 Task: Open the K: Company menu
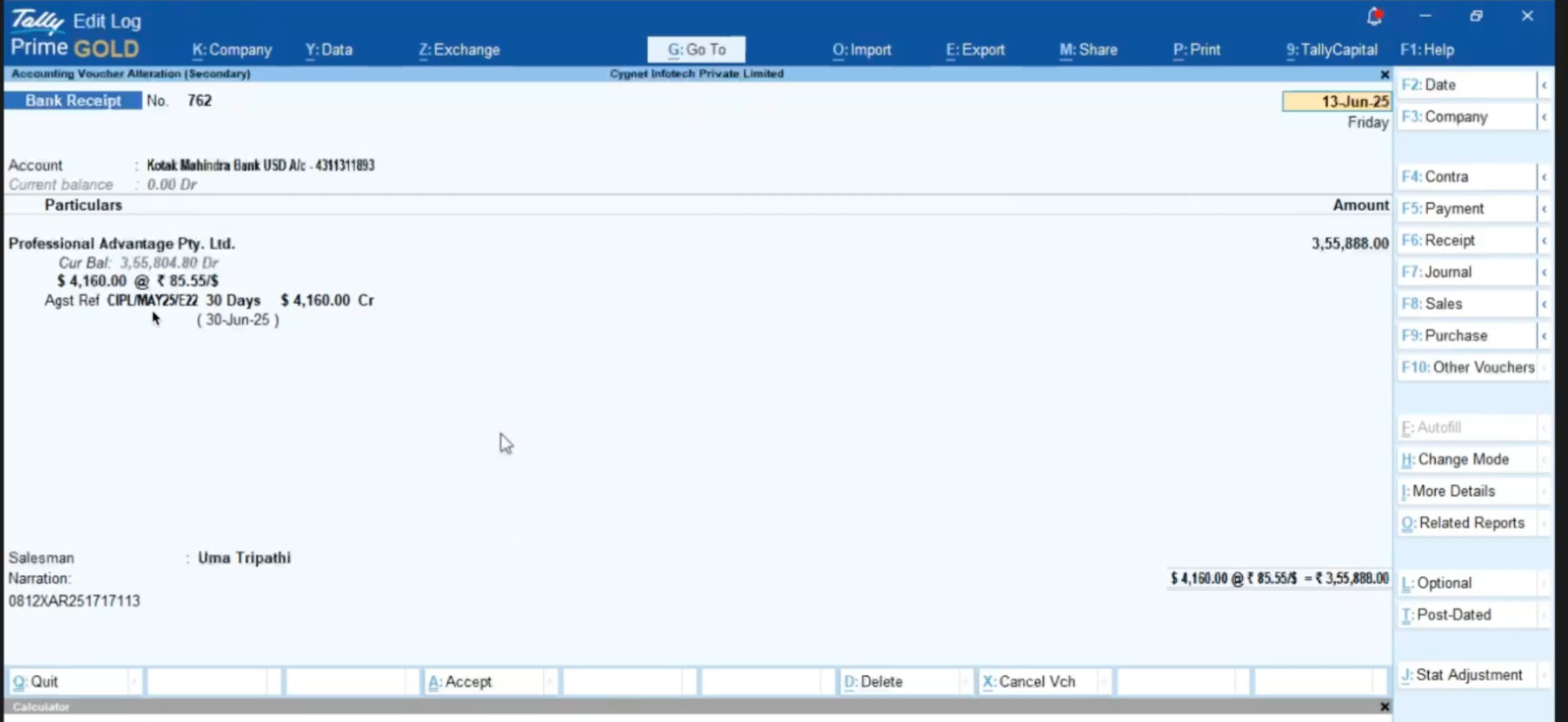click(x=231, y=50)
